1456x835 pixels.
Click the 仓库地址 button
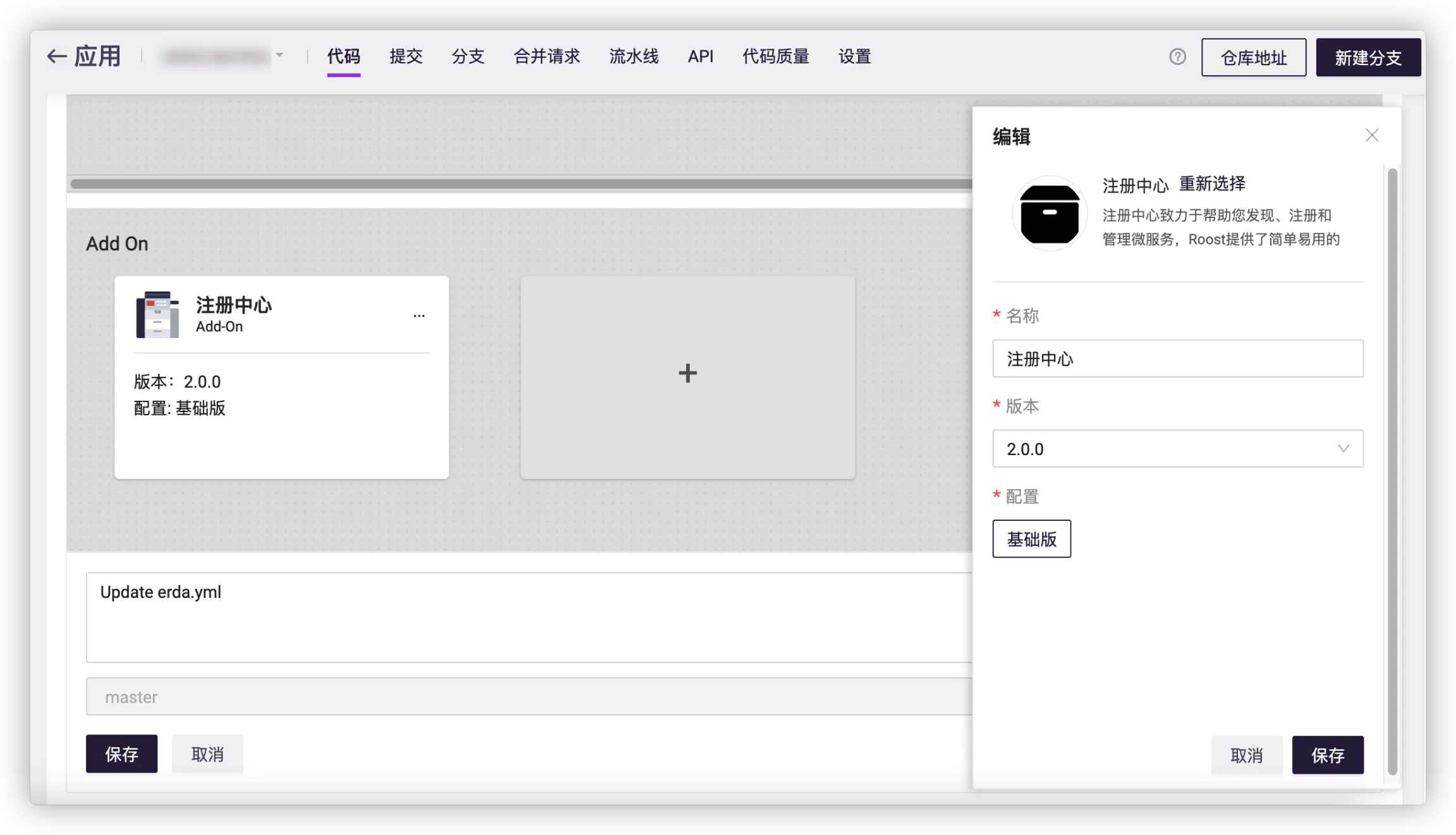pos(1253,58)
